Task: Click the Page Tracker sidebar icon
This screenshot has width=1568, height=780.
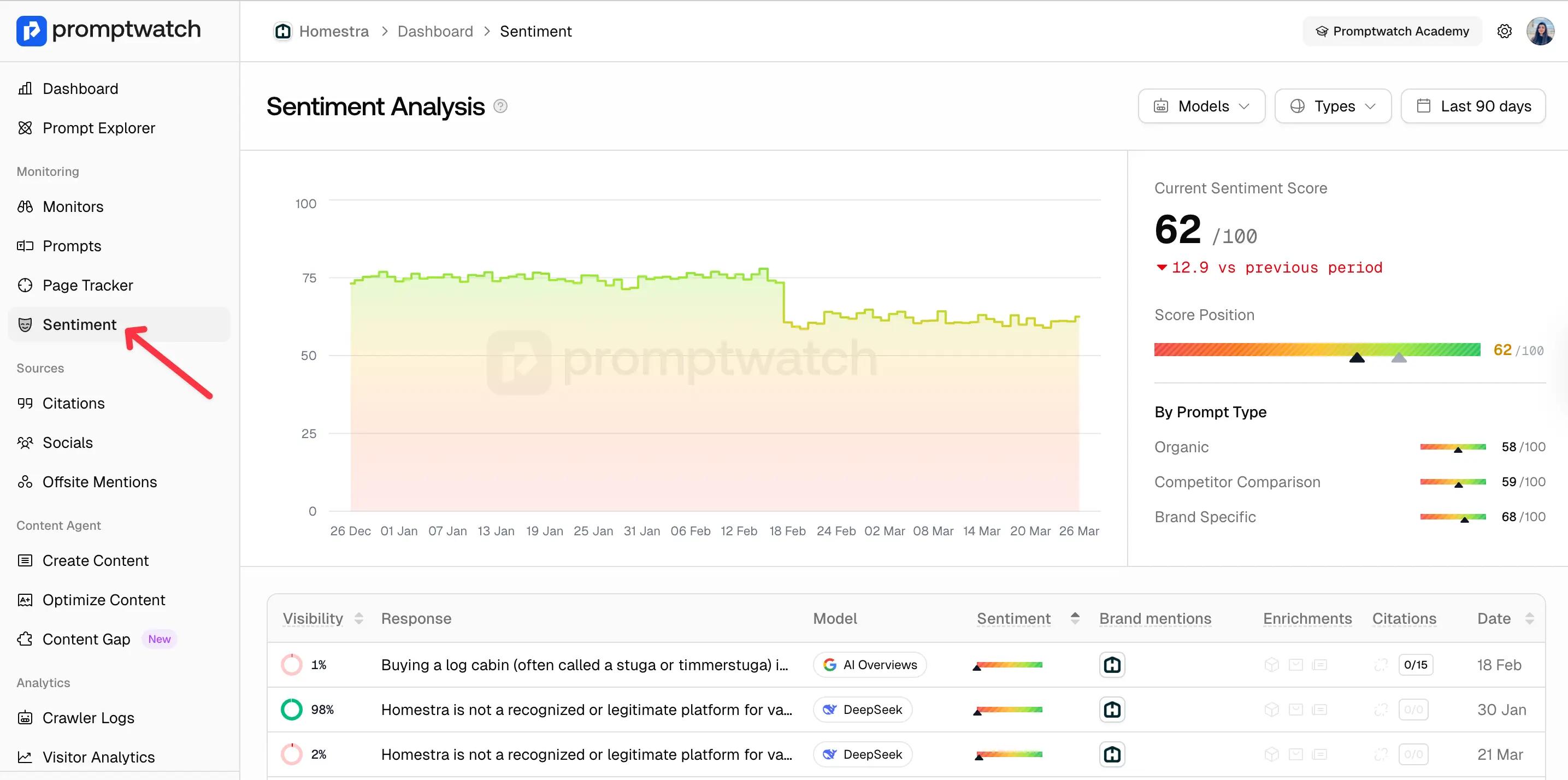Action: pos(25,285)
